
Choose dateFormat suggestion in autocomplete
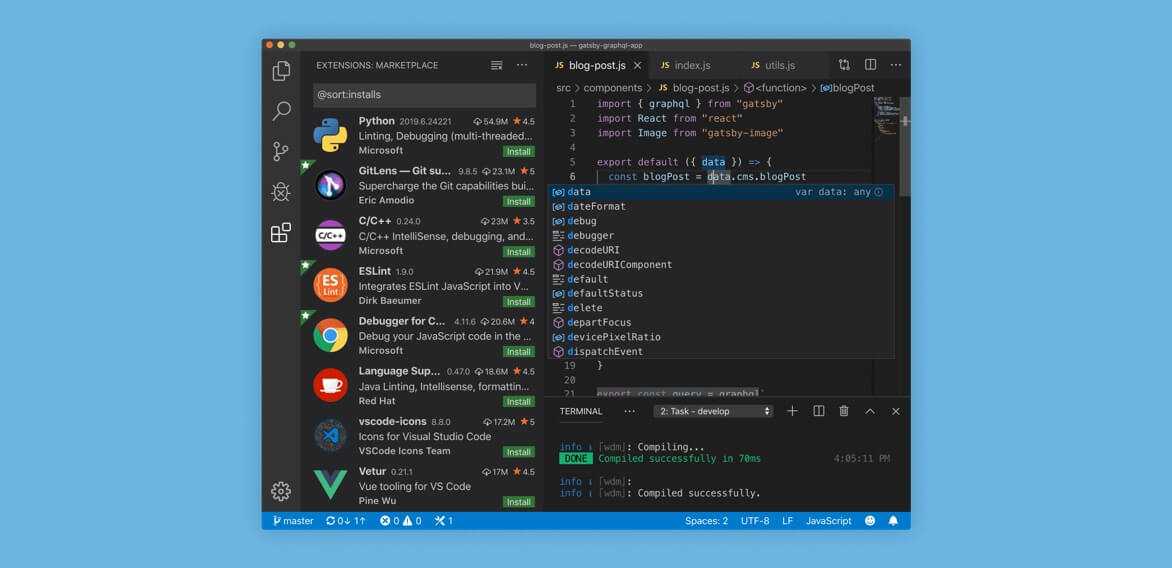tap(721, 206)
